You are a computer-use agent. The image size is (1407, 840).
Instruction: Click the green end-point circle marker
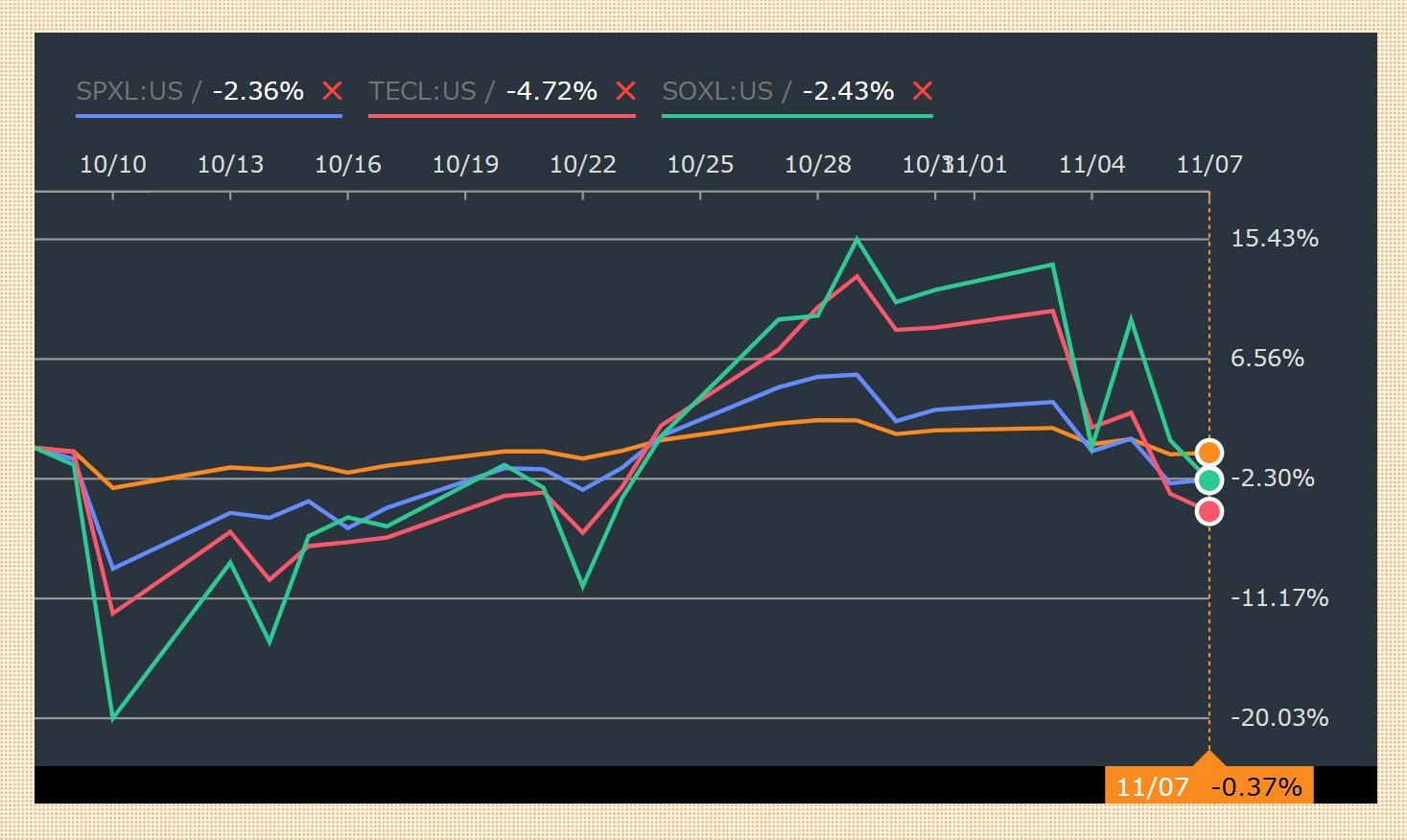[1209, 479]
